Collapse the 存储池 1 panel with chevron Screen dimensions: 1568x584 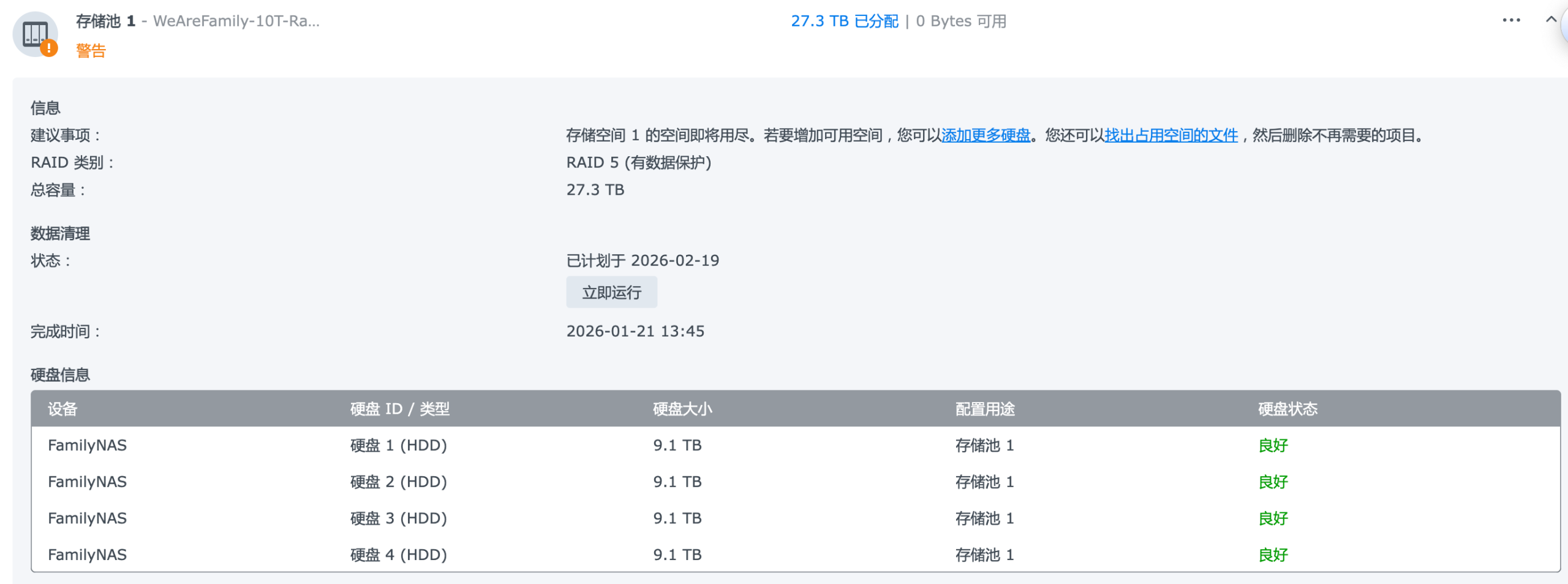[x=1551, y=20]
